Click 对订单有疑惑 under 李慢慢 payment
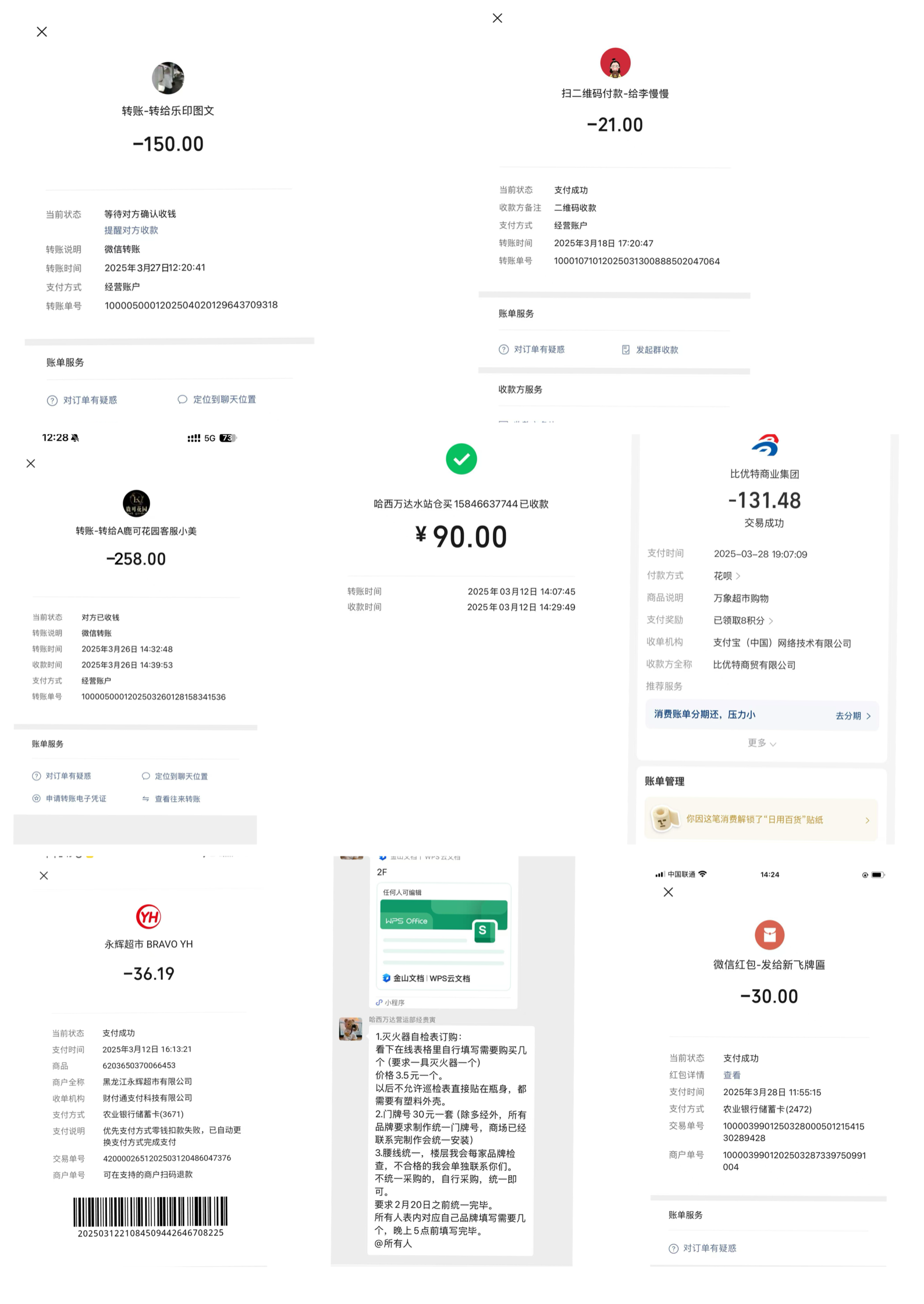Viewport: 924px width, 1304px height. (532, 349)
